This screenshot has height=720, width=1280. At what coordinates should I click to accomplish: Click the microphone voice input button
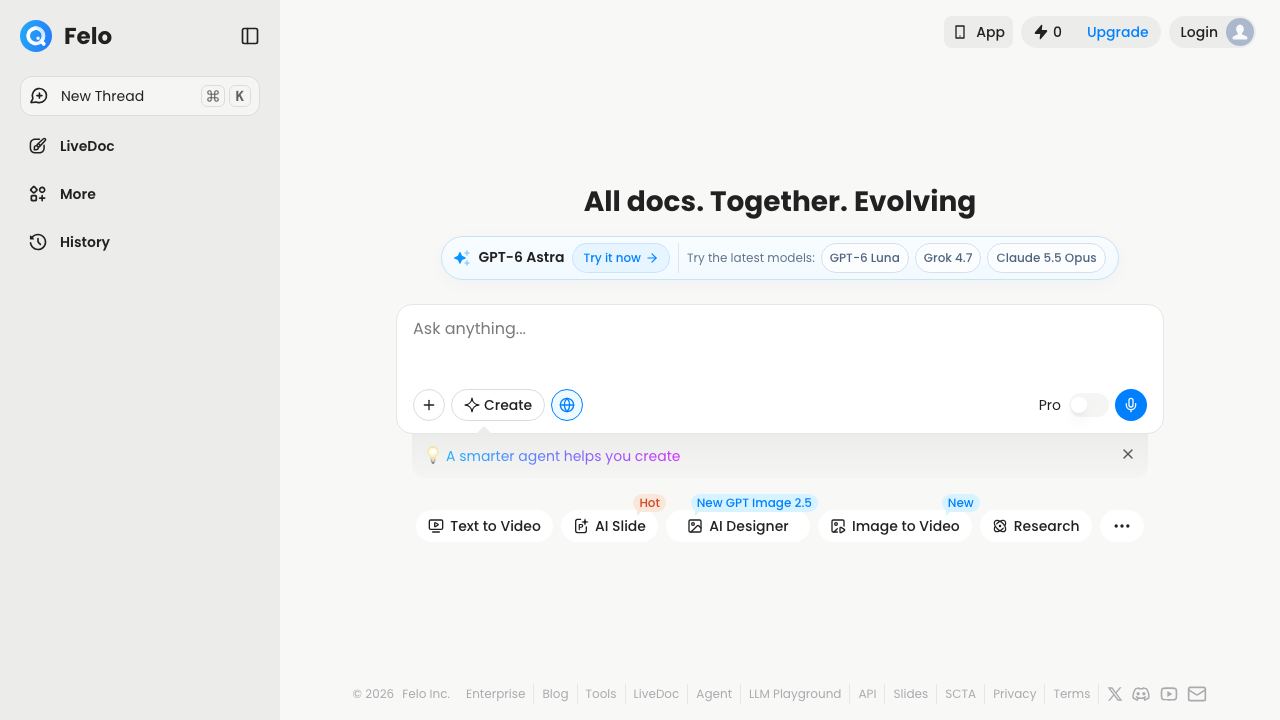pyautogui.click(x=1131, y=405)
